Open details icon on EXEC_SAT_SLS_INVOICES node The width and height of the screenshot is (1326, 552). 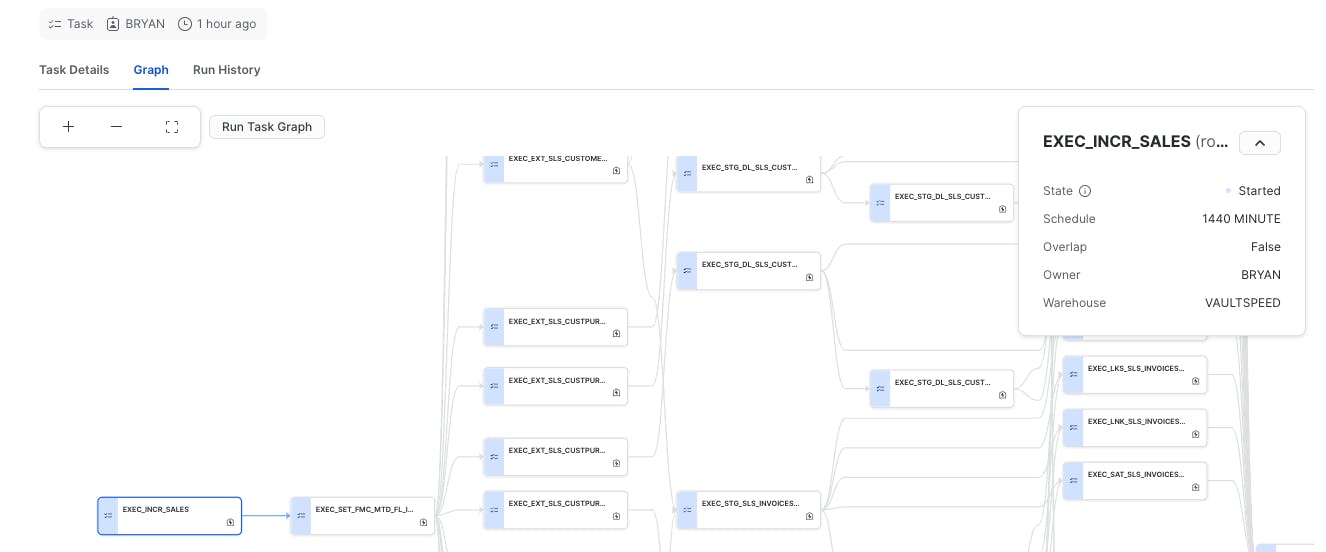[1195, 487]
